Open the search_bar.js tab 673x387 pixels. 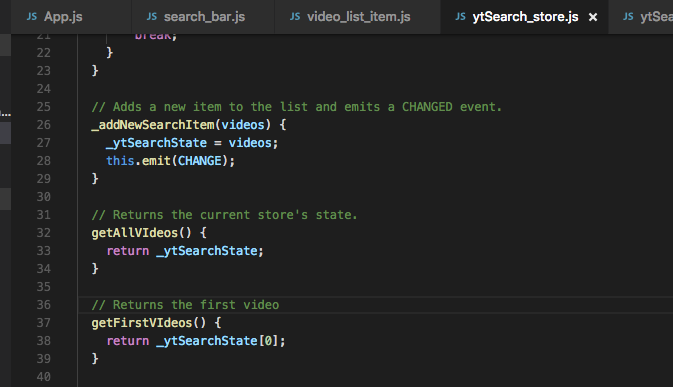[203, 17]
